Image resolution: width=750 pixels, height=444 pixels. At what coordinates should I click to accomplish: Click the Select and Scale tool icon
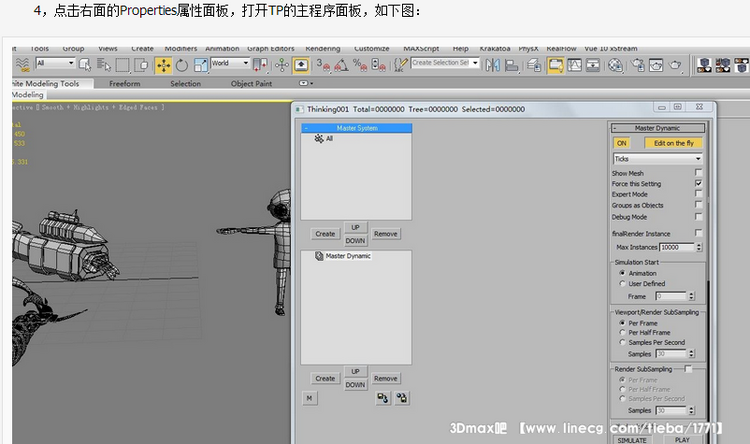(x=199, y=65)
